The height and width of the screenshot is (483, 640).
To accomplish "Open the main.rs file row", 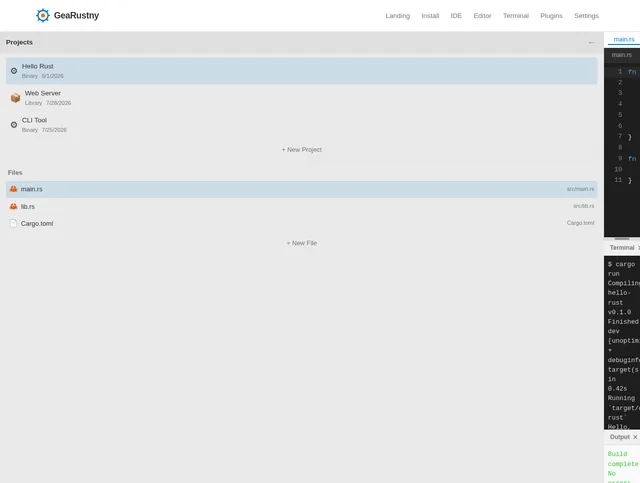I will click(x=302, y=189).
